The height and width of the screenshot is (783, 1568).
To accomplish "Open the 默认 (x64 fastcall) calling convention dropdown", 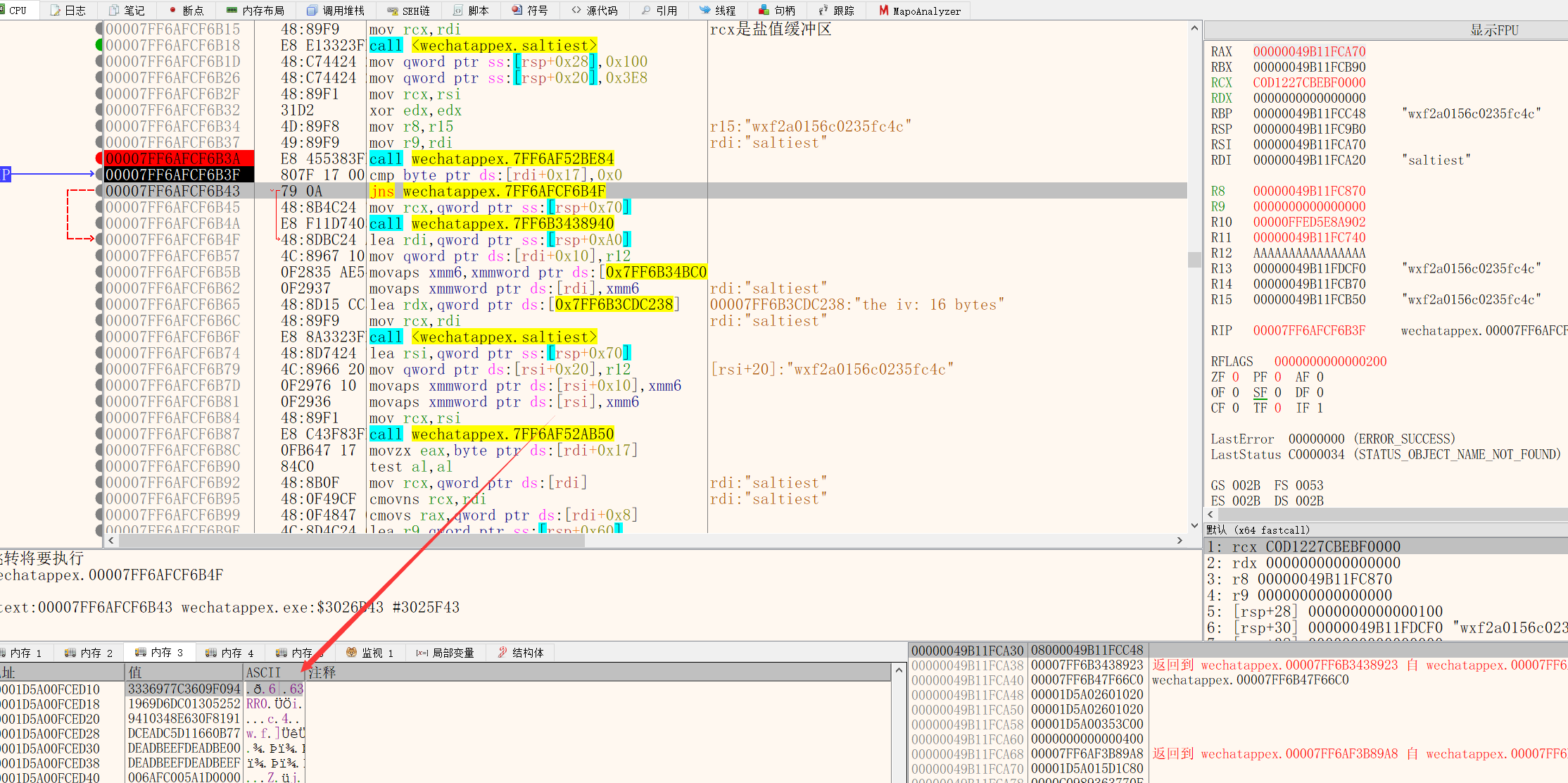I will (1386, 530).
